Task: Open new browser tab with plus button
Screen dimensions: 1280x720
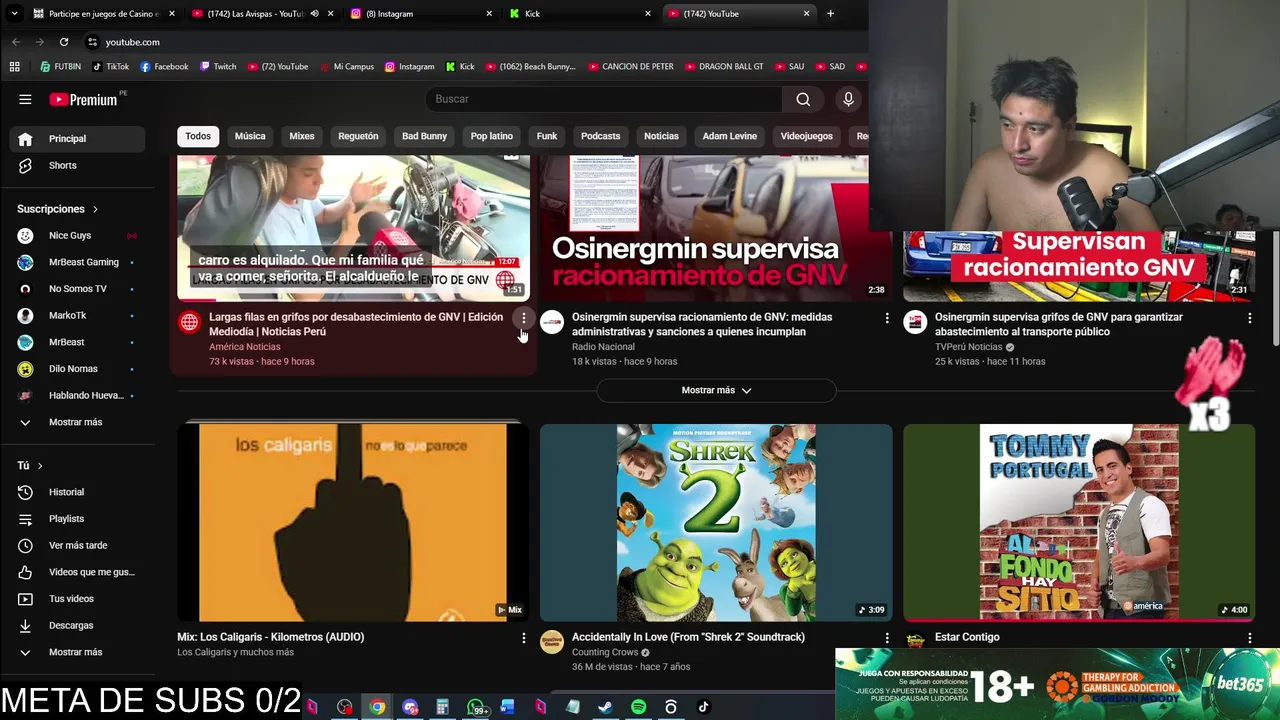Action: click(x=830, y=14)
